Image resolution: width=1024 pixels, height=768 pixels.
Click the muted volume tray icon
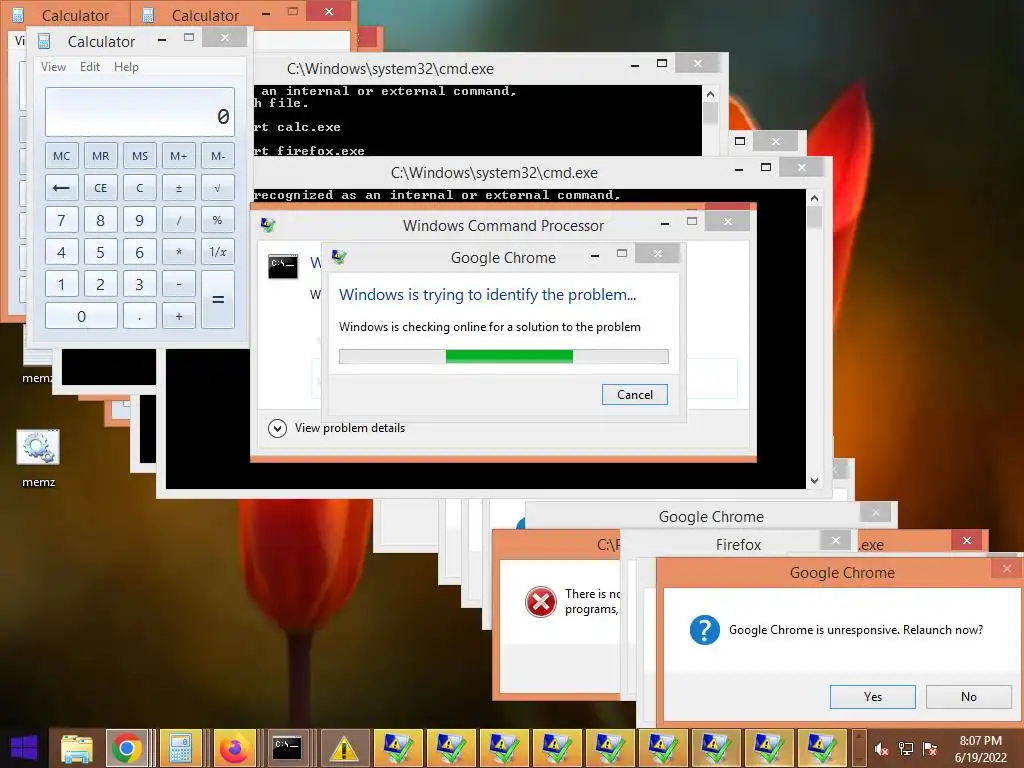881,749
